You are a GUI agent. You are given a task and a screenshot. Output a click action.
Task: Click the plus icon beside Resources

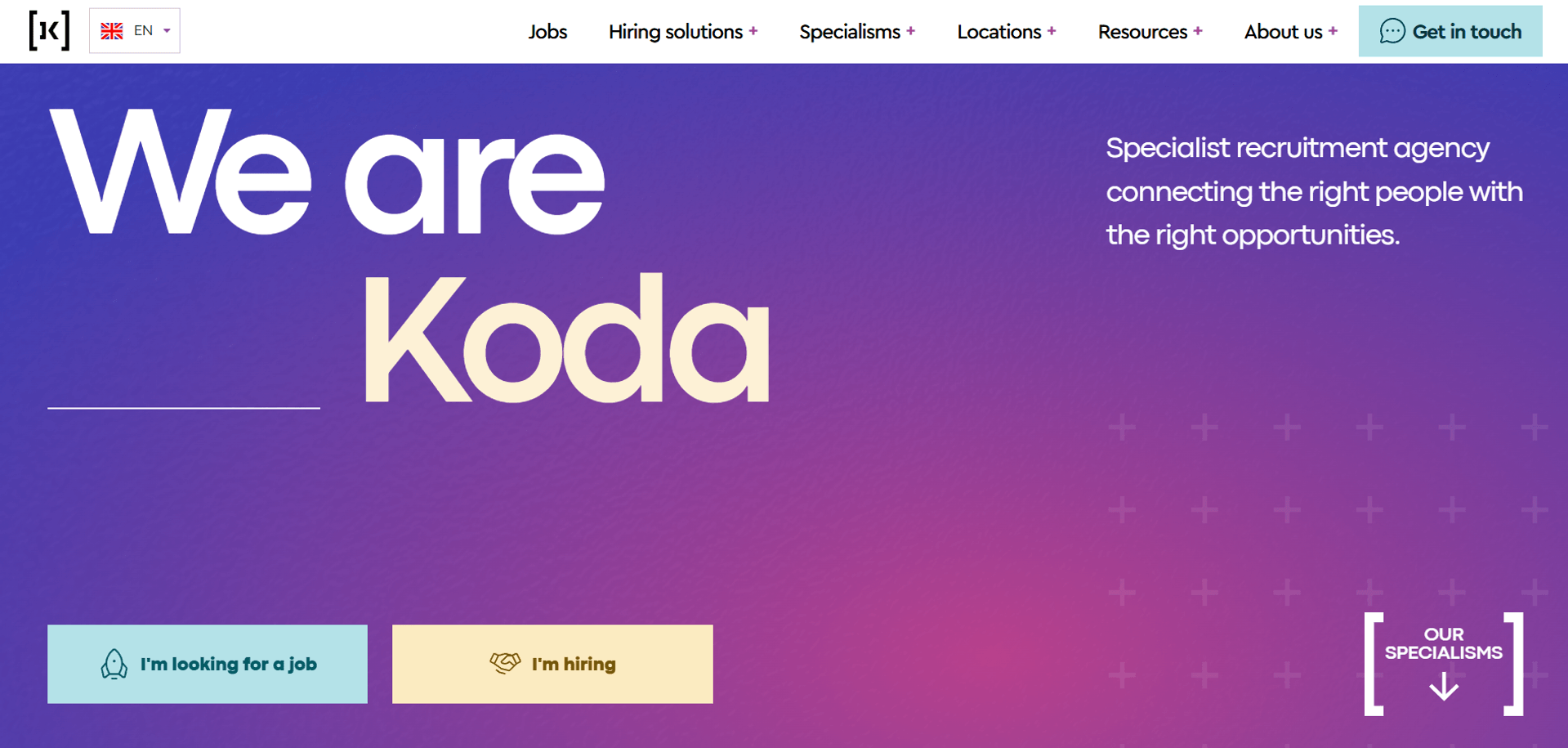click(1198, 31)
